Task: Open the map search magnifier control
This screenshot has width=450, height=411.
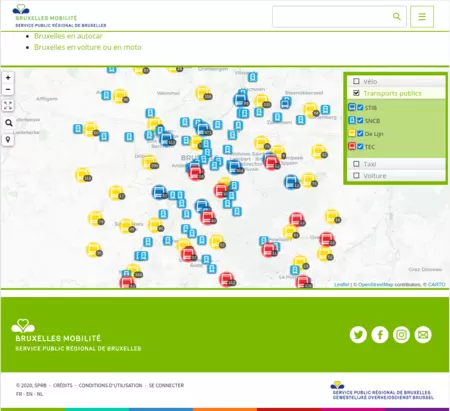Action: pyautogui.click(x=8, y=123)
